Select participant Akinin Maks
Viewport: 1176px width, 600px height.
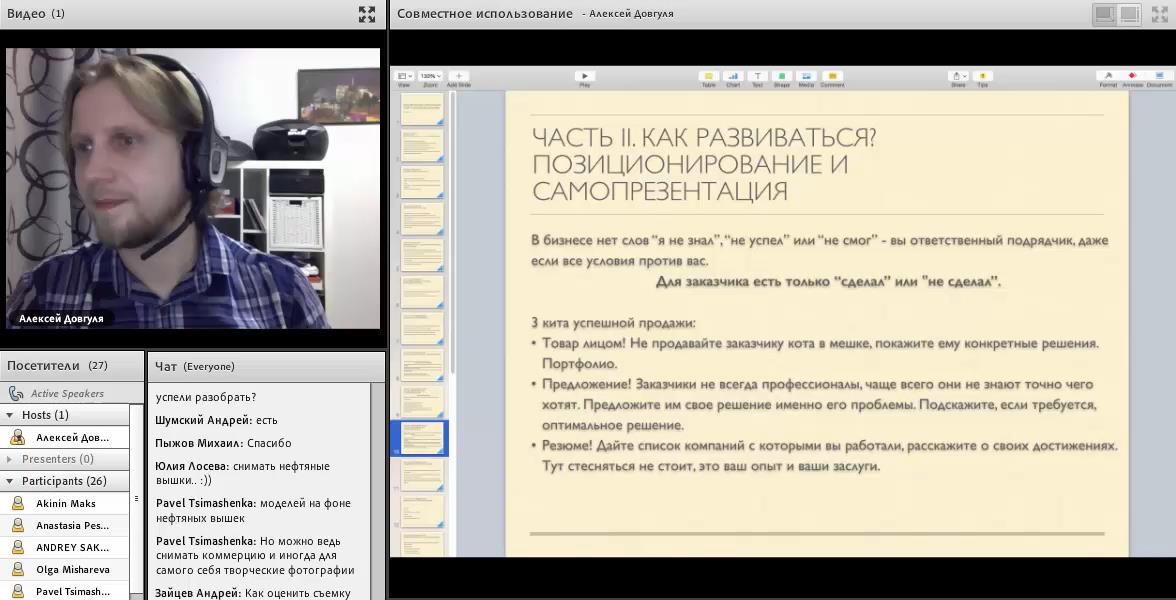[x=64, y=503]
